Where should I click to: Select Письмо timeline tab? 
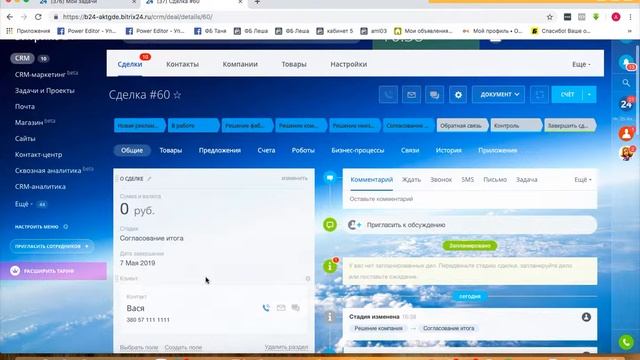(x=495, y=180)
